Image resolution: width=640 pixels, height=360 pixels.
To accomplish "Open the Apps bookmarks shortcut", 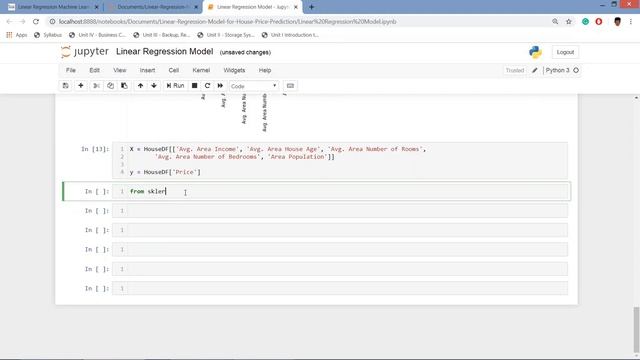I will (17, 35).
